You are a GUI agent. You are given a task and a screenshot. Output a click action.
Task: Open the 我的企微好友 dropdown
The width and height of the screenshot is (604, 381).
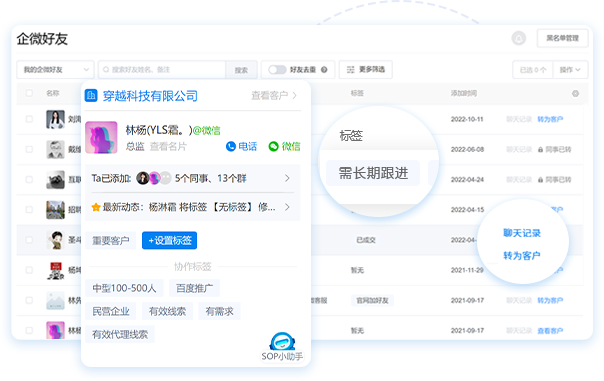pyautogui.click(x=55, y=70)
